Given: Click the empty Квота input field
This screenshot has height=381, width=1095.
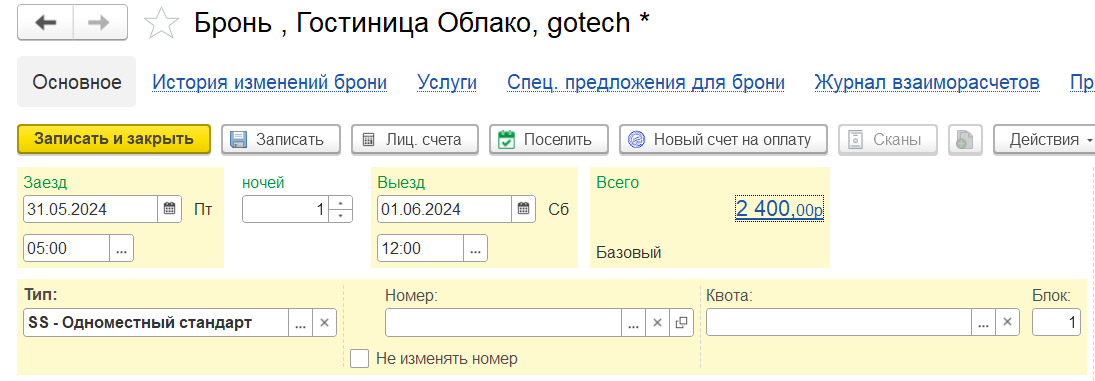Looking at the screenshot, I should point(839,323).
